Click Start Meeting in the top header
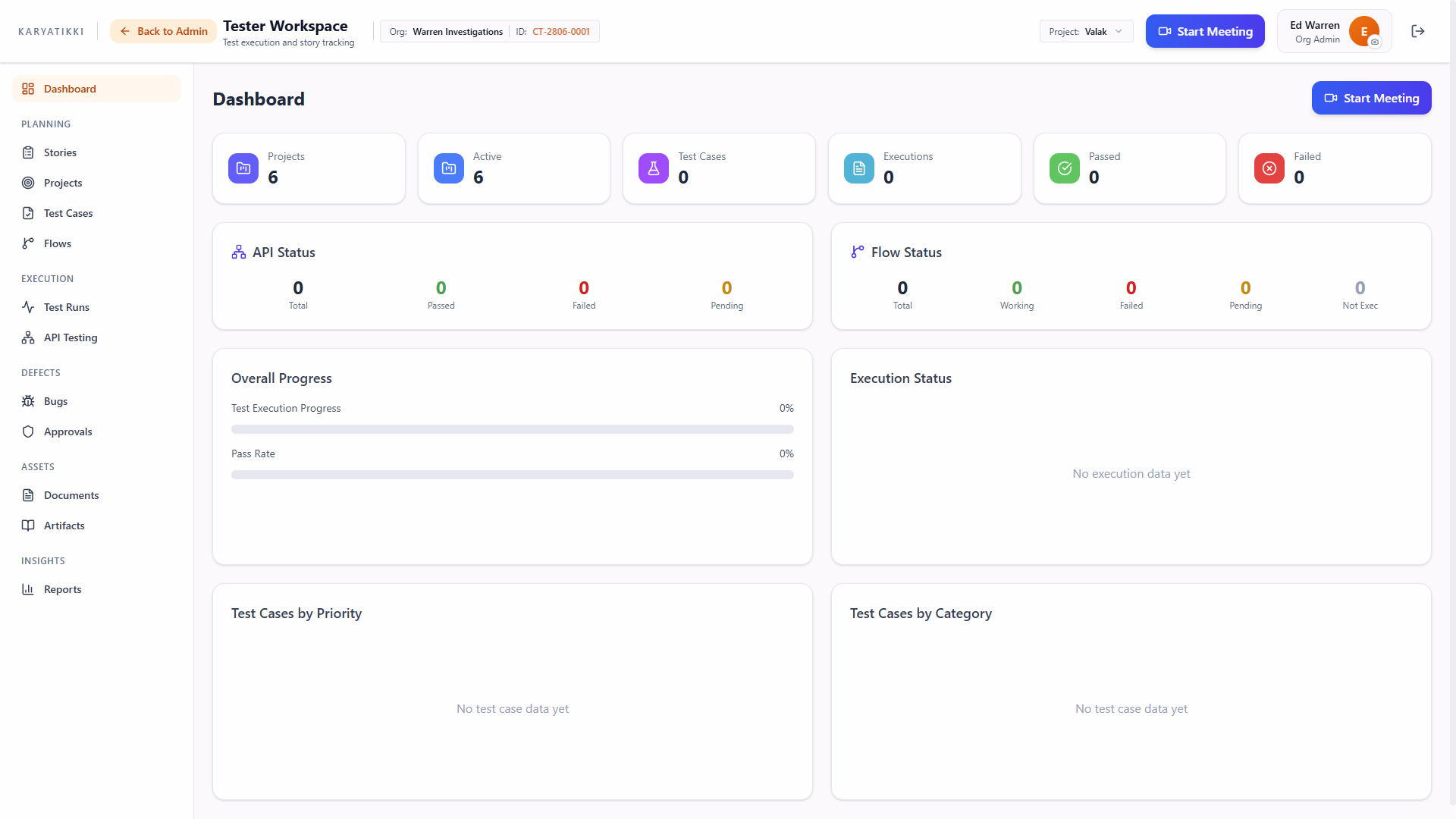 pyautogui.click(x=1205, y=31)
